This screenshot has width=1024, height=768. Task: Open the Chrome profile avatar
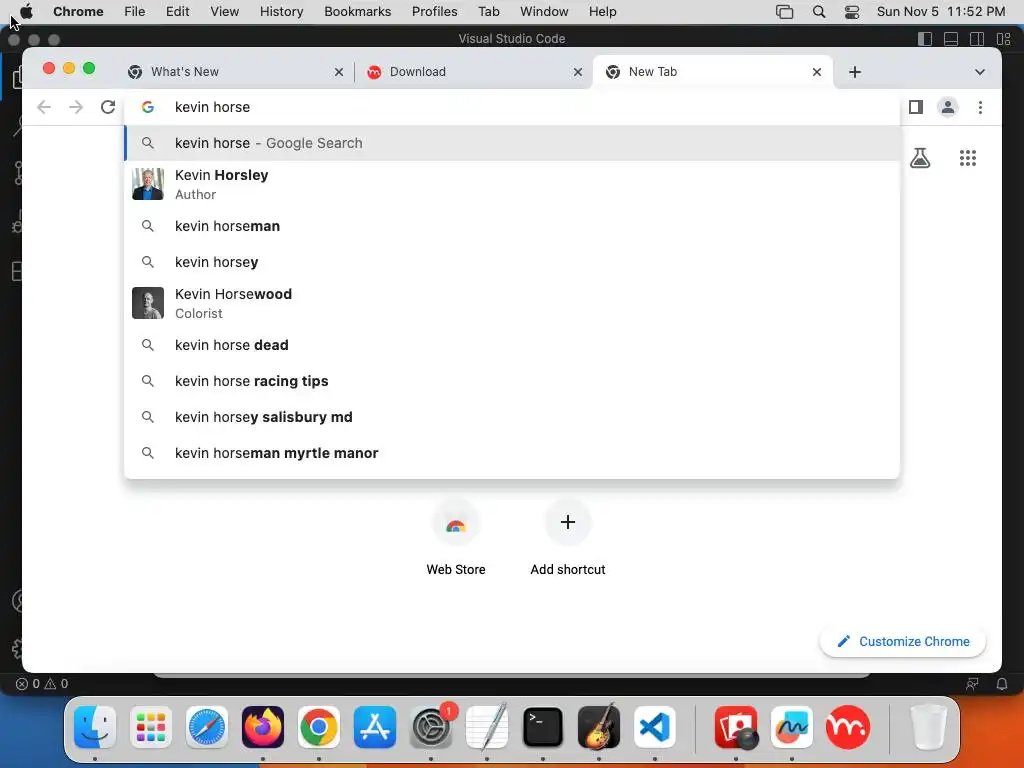[x=948, y=107]
